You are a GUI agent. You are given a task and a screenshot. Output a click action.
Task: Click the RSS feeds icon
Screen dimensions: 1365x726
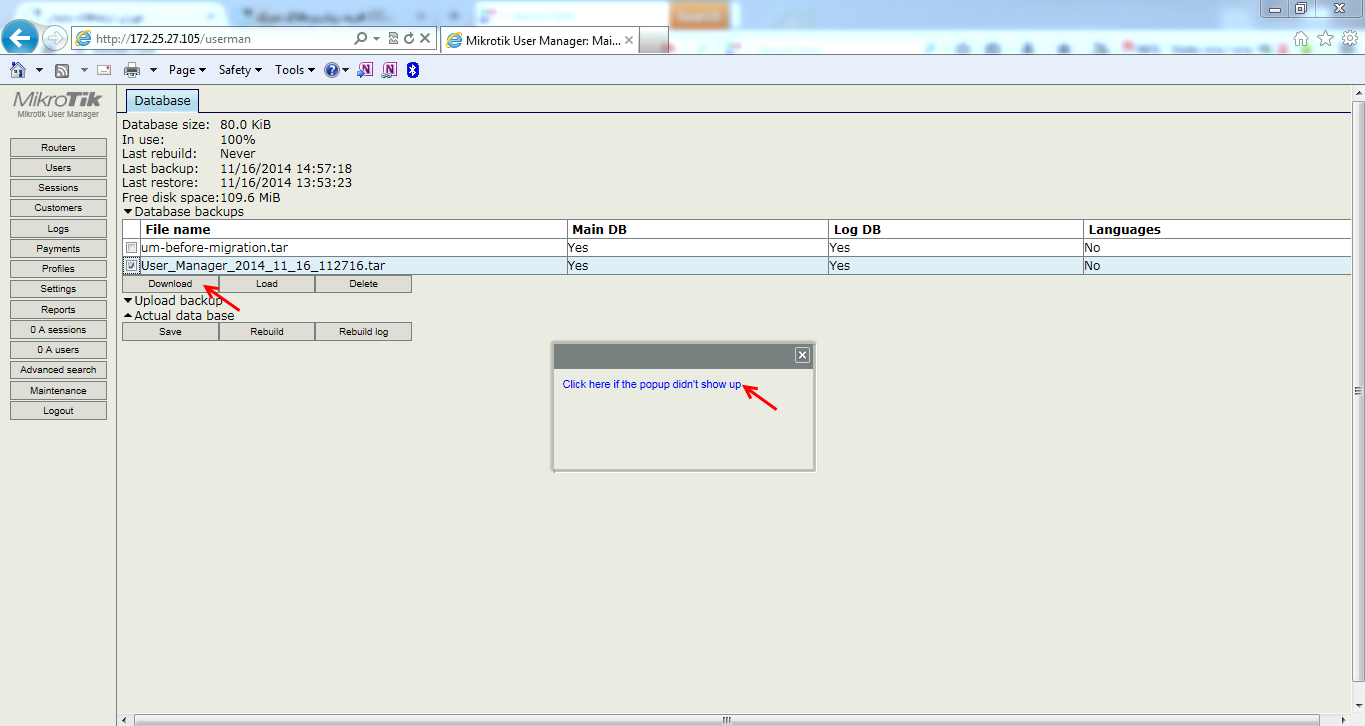[x=62, y=70]
